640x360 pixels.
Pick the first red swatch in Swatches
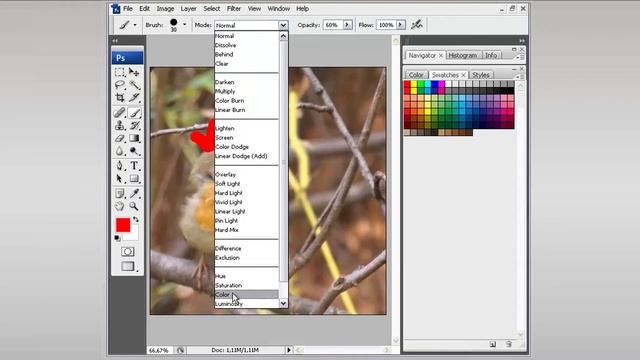(x=407, y=84)
